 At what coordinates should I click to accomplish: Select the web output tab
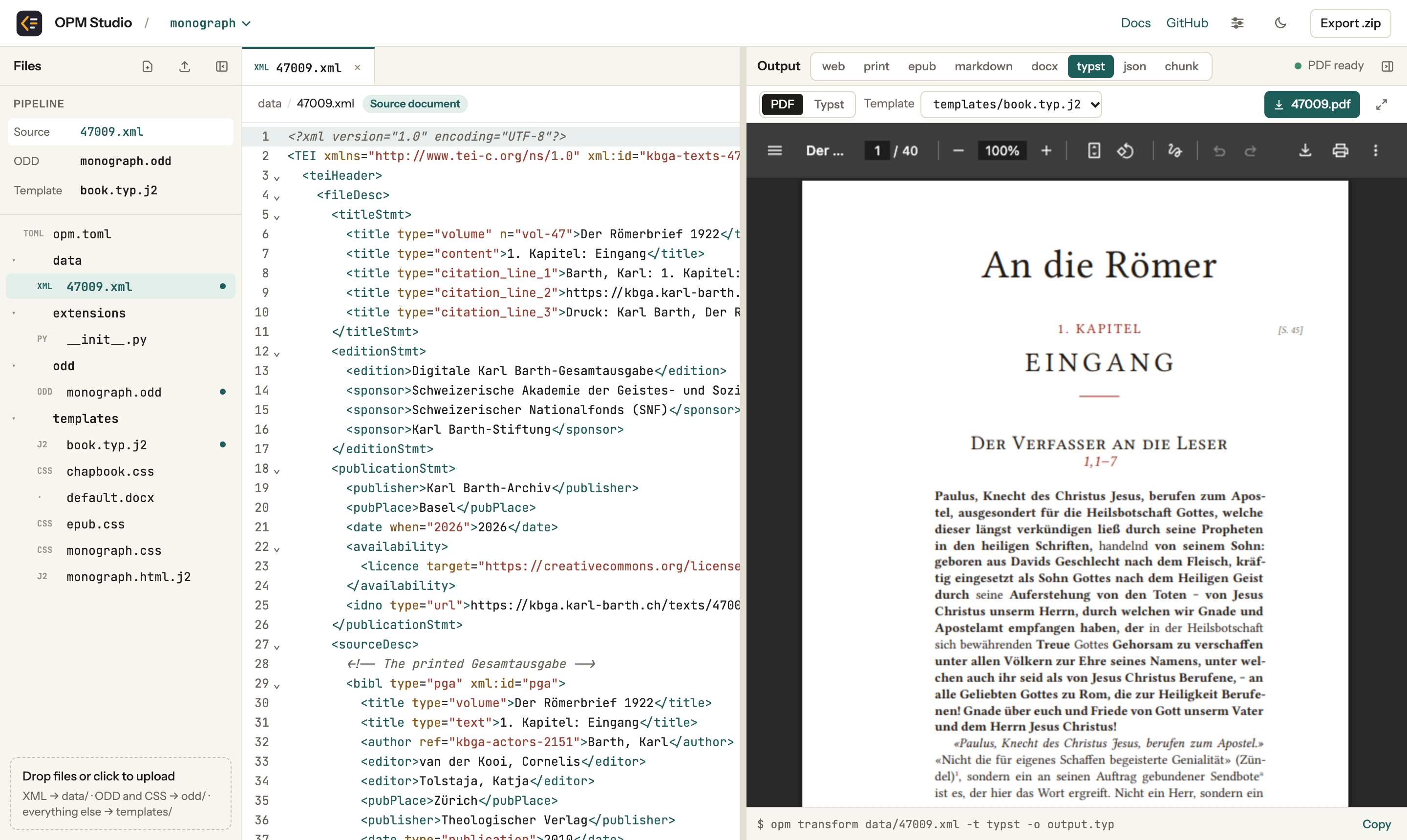833,66
